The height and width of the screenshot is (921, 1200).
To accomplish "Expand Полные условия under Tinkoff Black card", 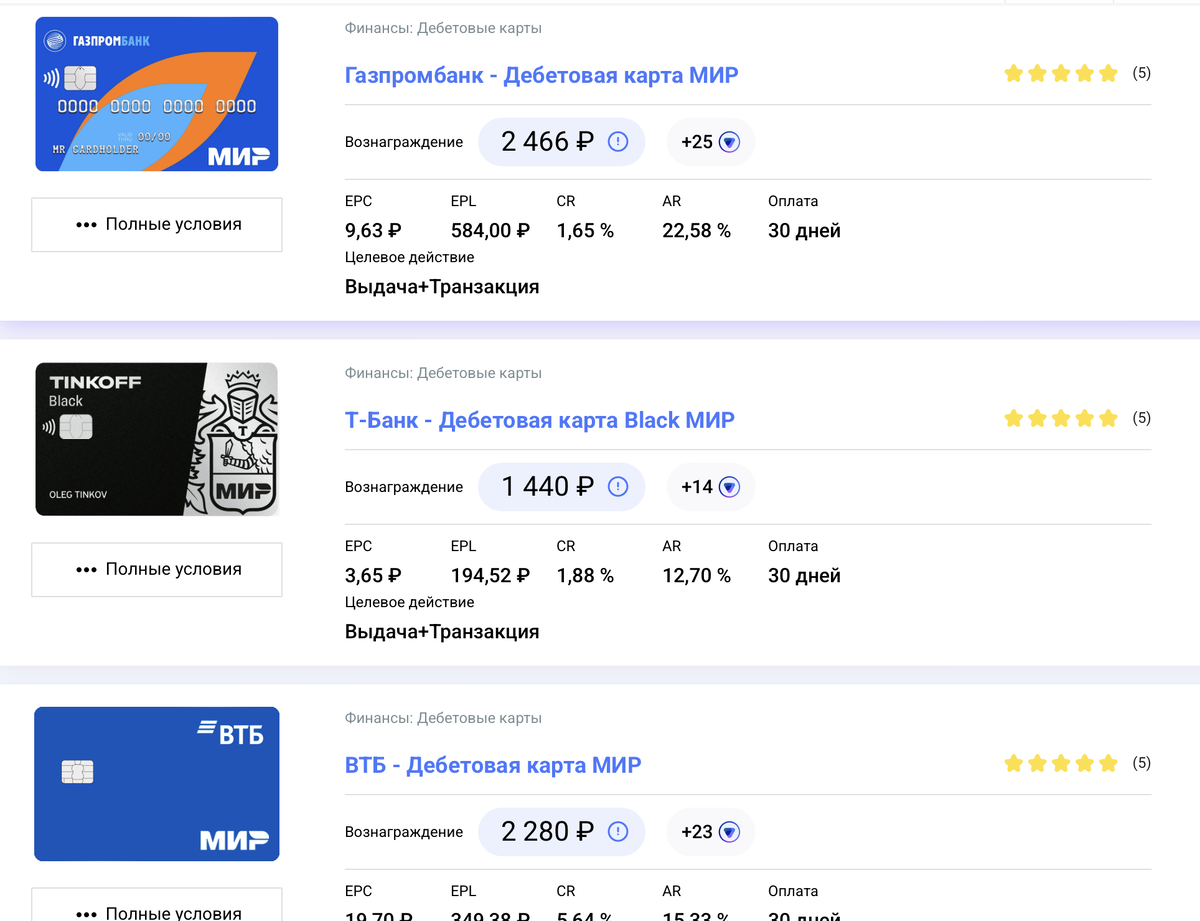I will click(x=157, y=569).
